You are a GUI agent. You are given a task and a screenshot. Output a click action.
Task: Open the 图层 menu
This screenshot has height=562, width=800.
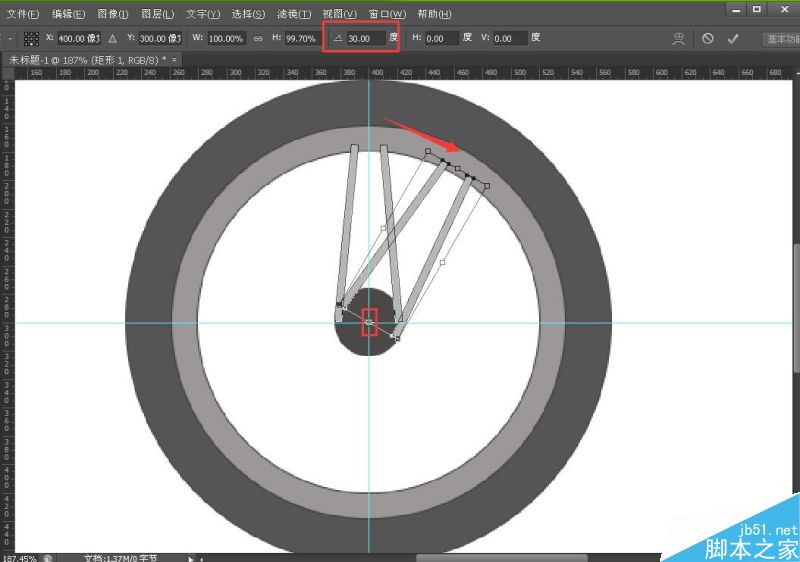157,14
